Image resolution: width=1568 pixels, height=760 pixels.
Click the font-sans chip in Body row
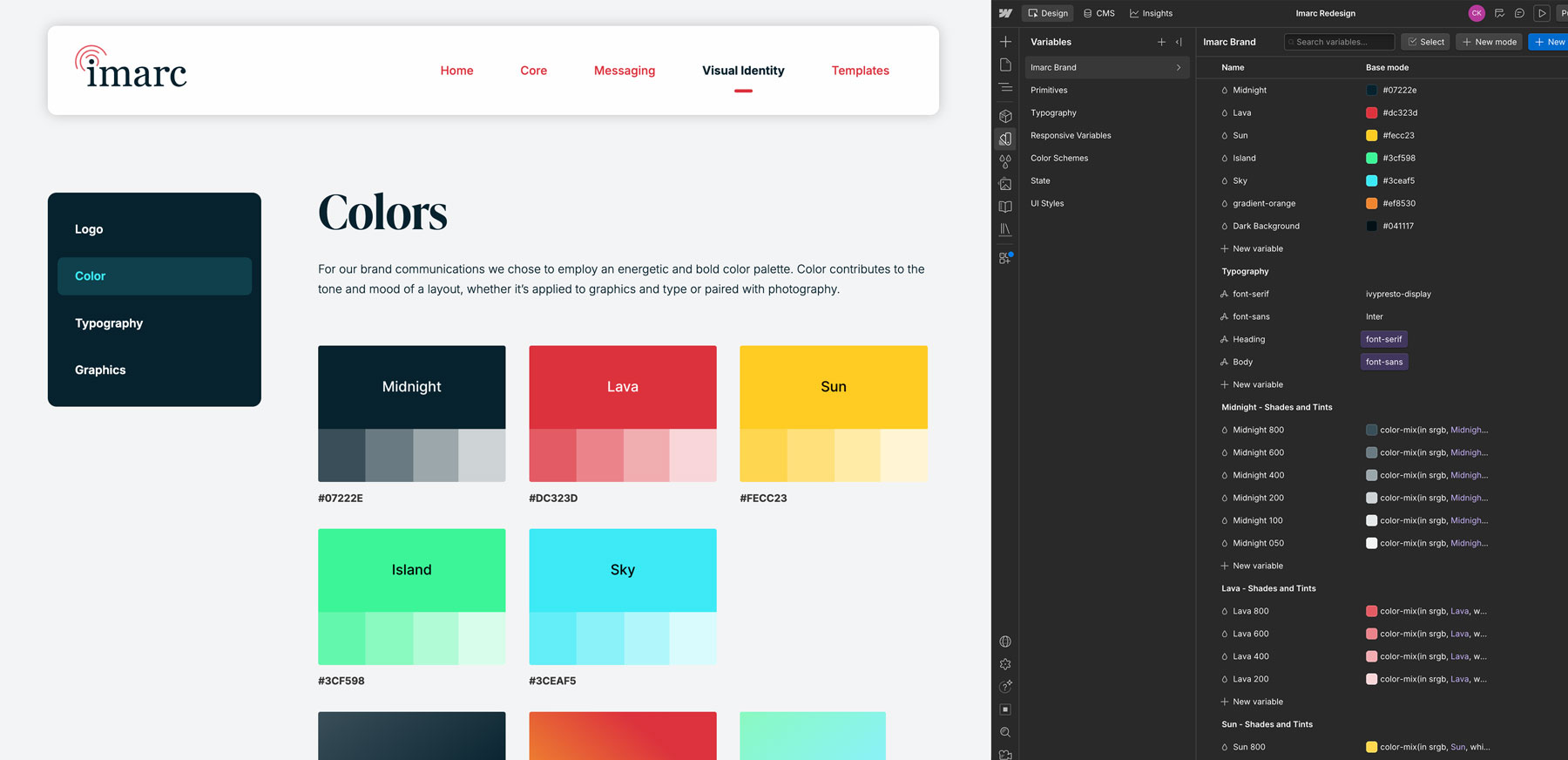point(1384,362)
